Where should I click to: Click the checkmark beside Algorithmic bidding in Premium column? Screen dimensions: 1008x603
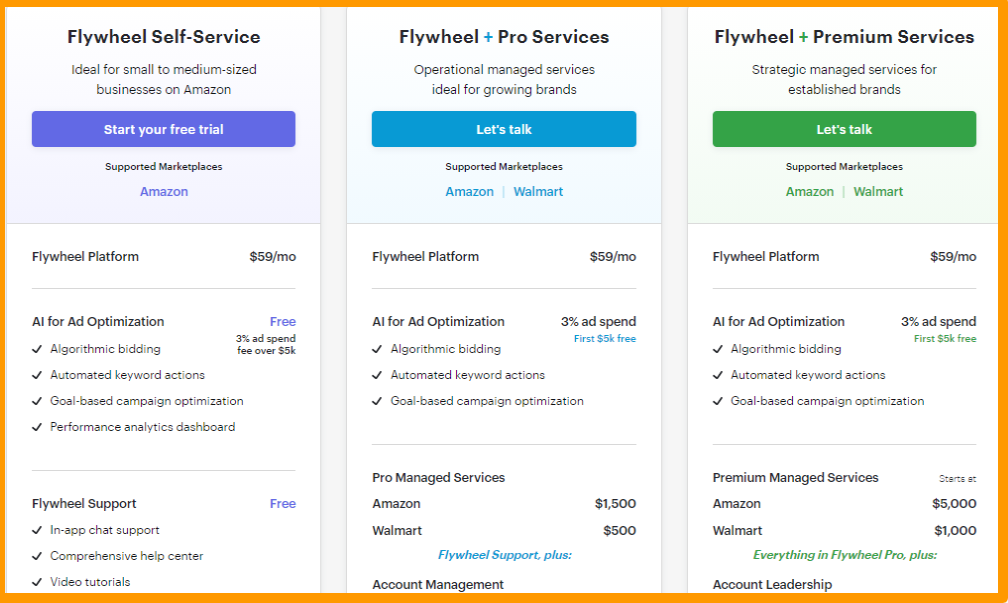pyautogui.click(x=717, y=349)
